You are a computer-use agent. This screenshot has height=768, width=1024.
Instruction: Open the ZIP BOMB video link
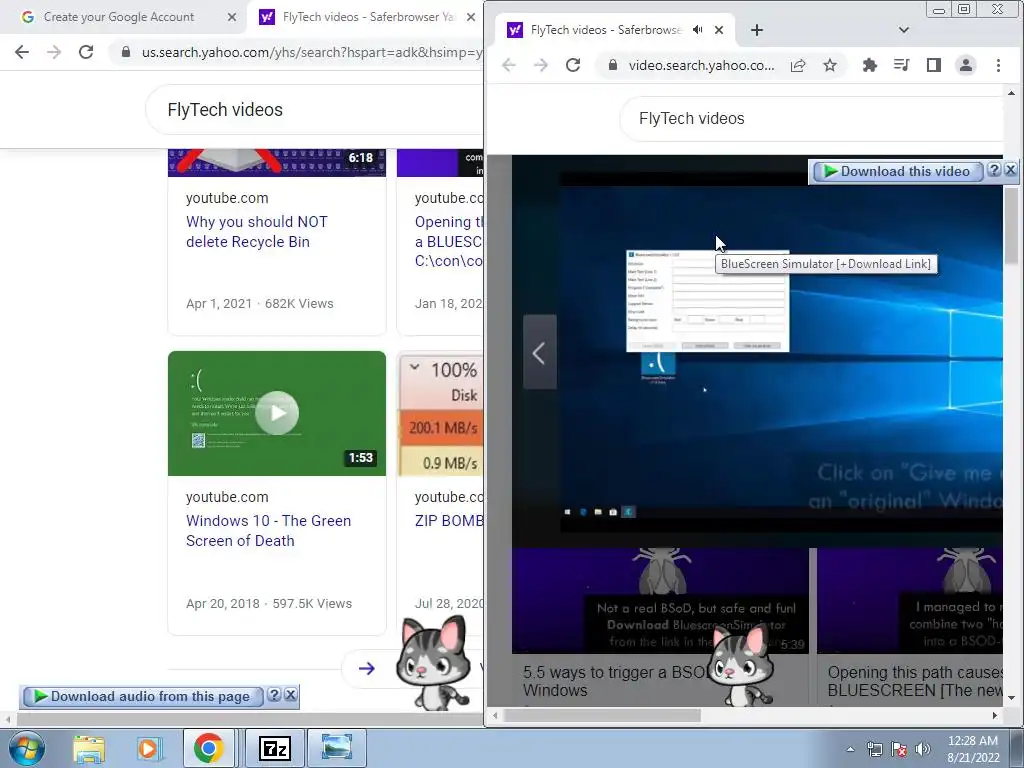[x=449, y=520]
